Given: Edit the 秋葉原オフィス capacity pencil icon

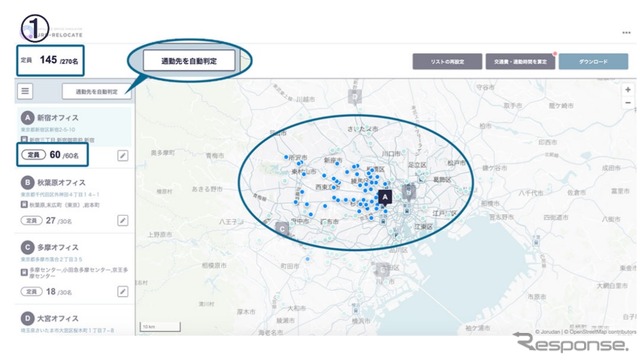Looking at the screenshot, I should click(x=123, y=220).
